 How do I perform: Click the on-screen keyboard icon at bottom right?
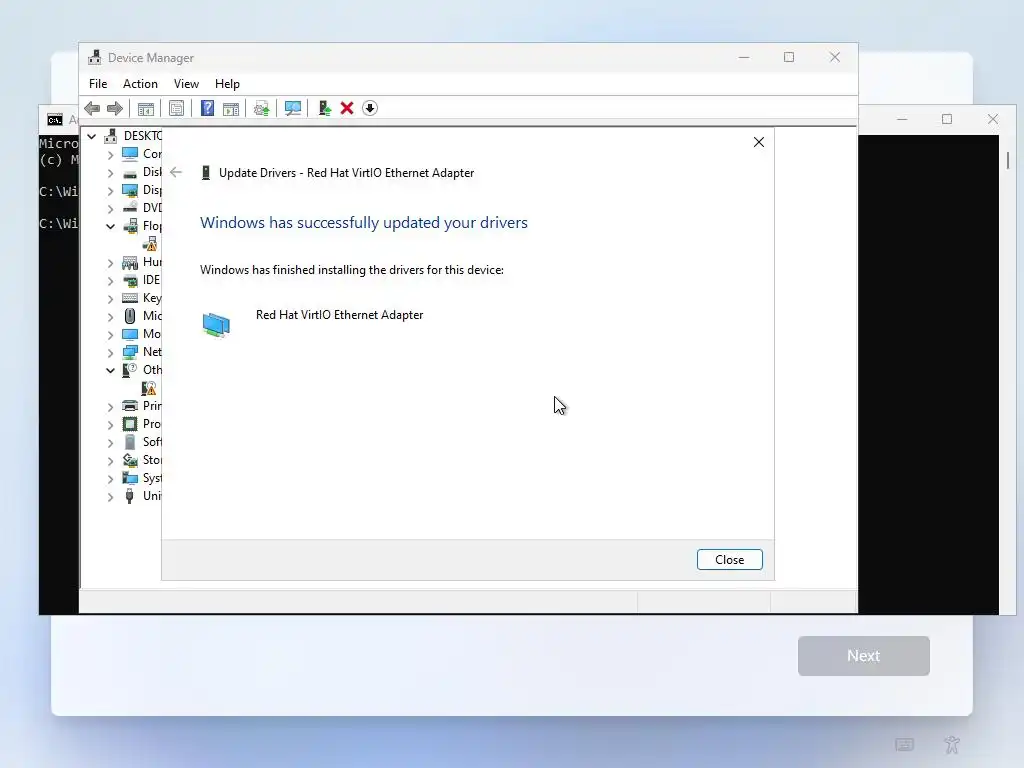click(x=904, y=744)
